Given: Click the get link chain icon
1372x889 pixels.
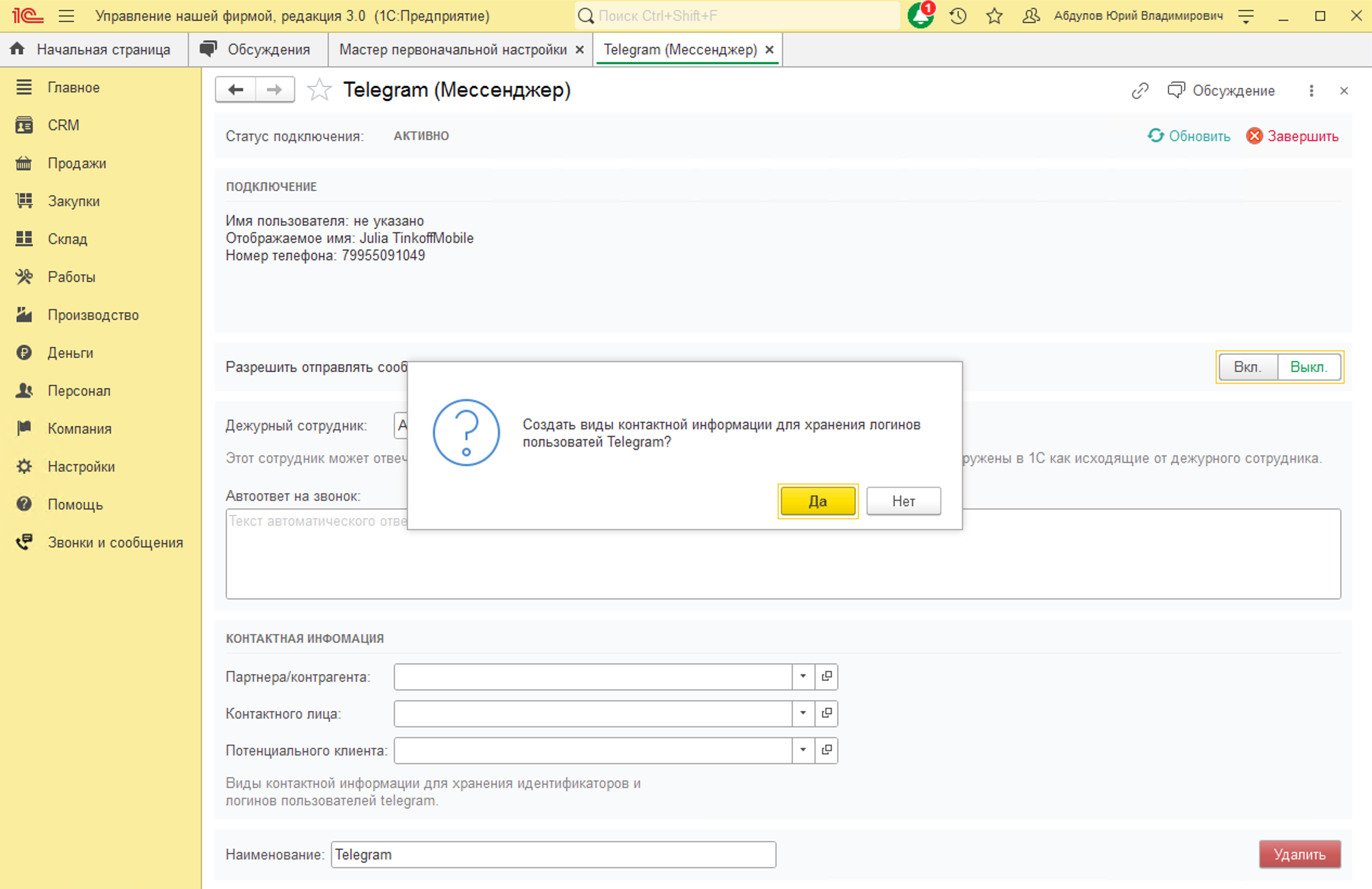Looking at the screenshot, I should (x=1140, y=91).
